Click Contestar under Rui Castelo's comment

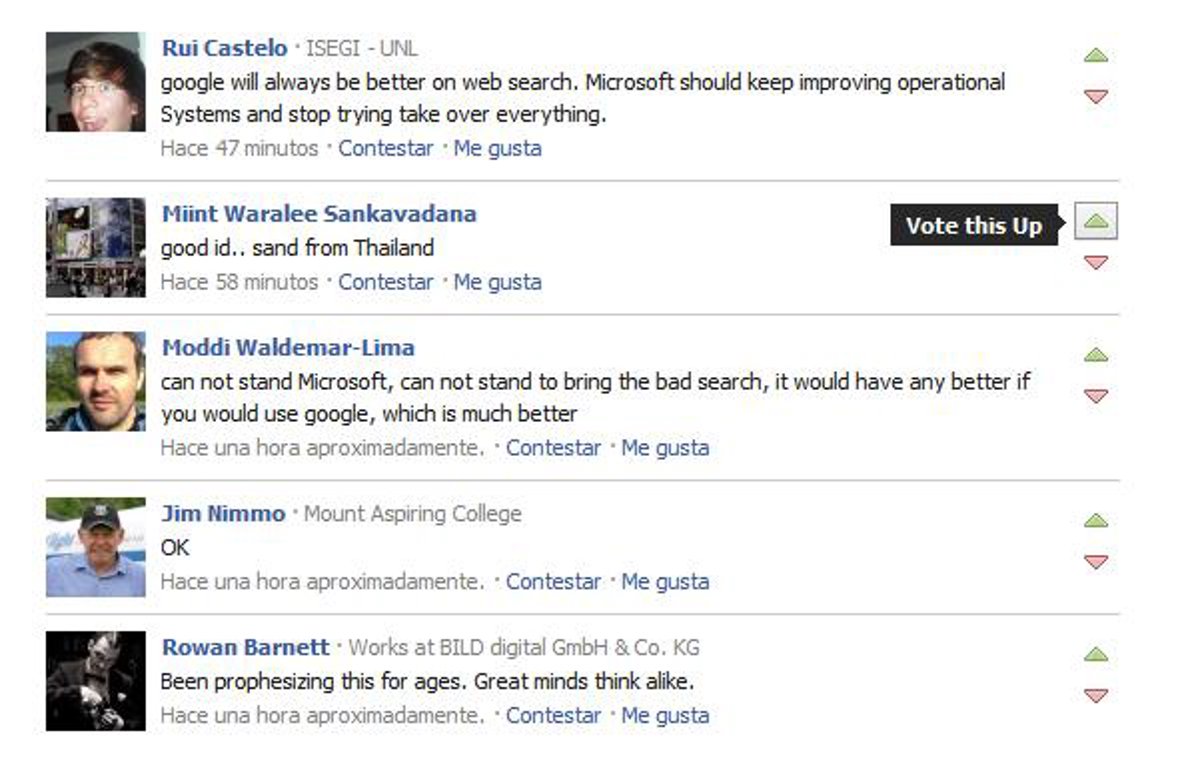coord(385,148)
